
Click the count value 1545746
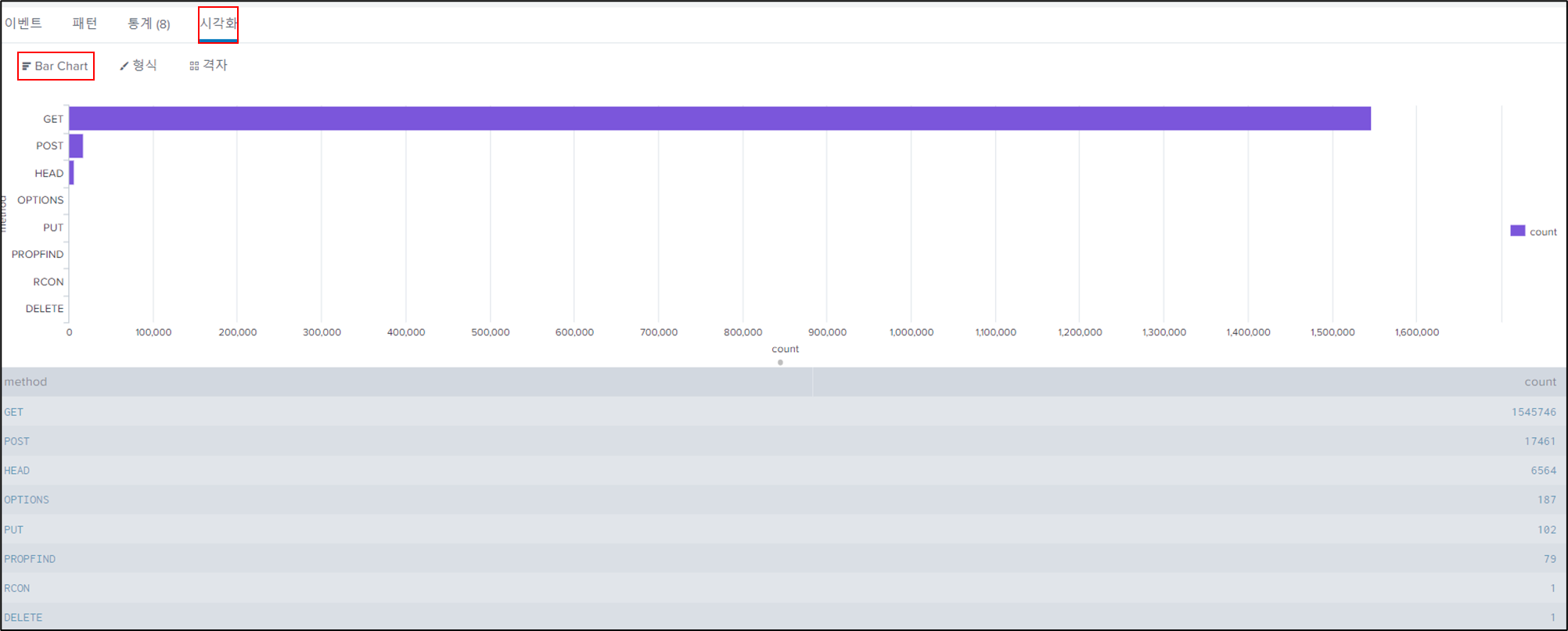coord(1534,412)
